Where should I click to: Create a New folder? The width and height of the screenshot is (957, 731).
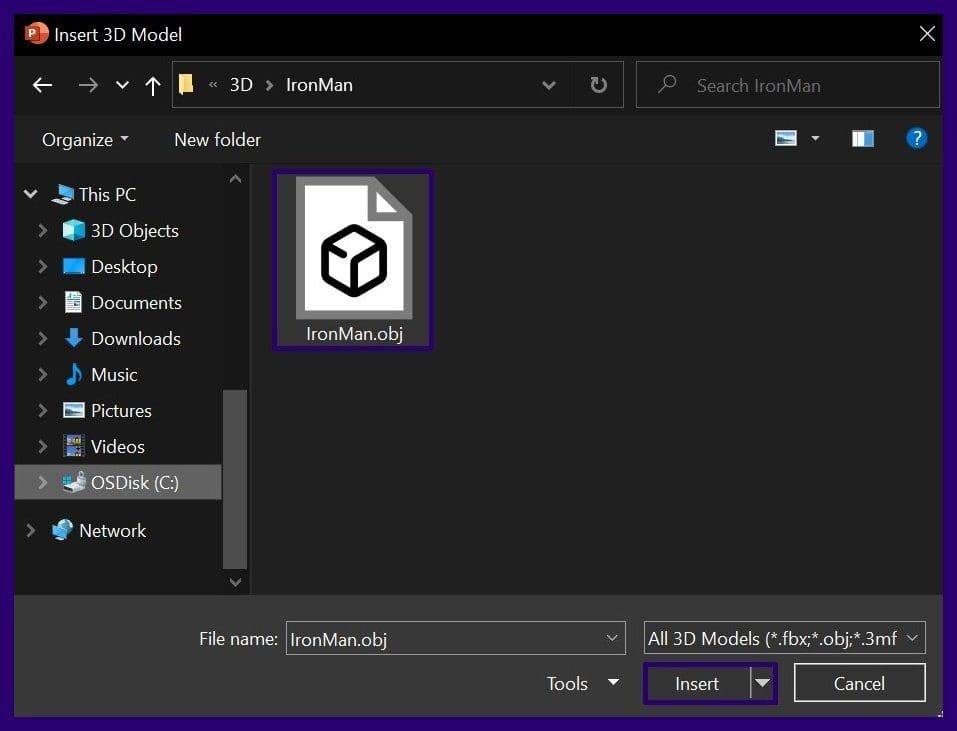[x=217, y=140]
